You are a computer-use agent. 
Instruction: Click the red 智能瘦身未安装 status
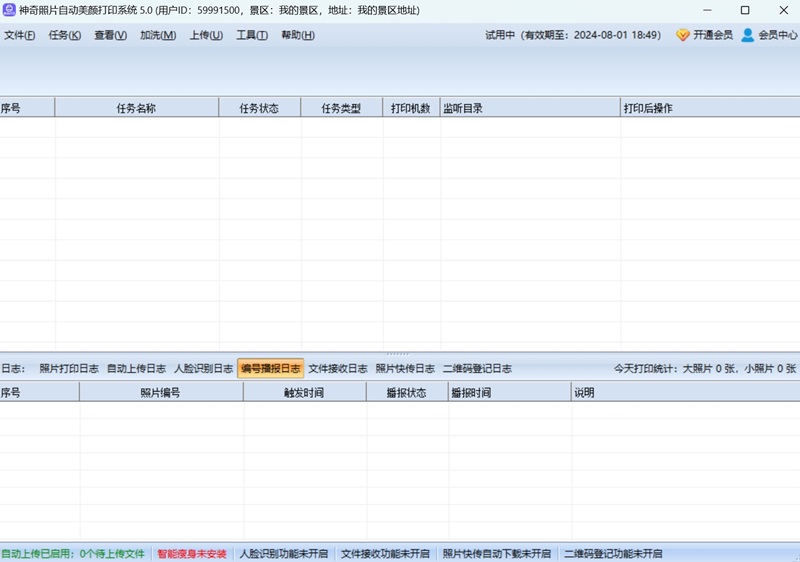pyautogui.click(x=192, y=553)
